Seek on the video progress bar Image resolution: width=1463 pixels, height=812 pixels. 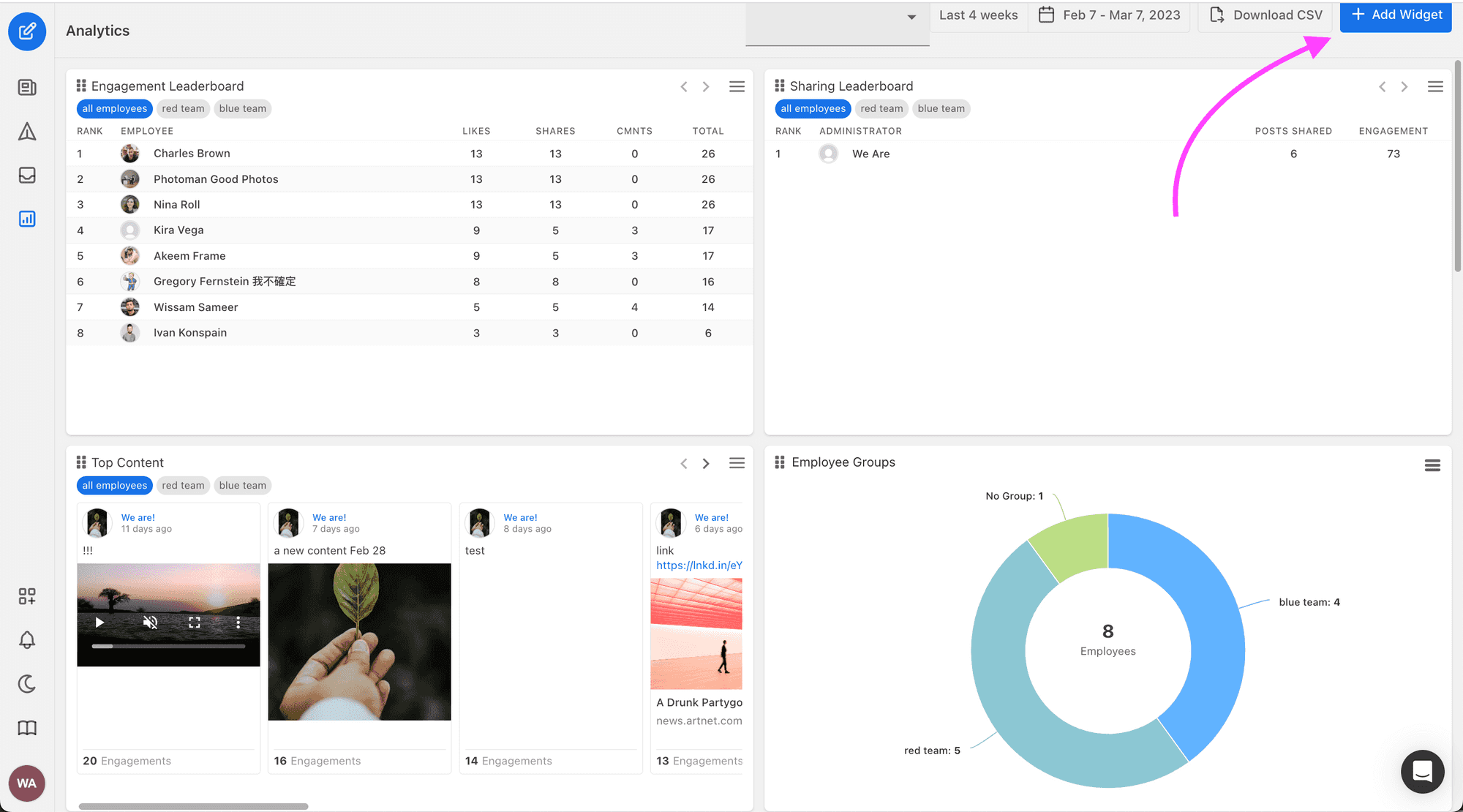click(168, 646)
